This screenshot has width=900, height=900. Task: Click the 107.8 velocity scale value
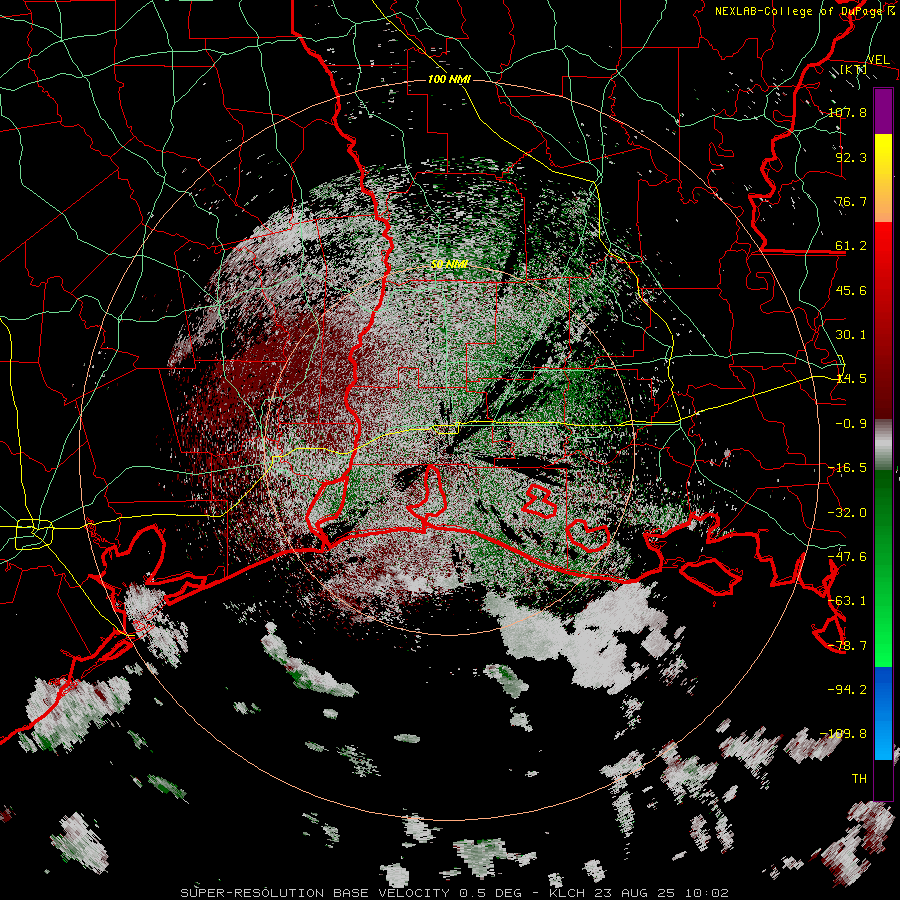[x=847, y=112]
